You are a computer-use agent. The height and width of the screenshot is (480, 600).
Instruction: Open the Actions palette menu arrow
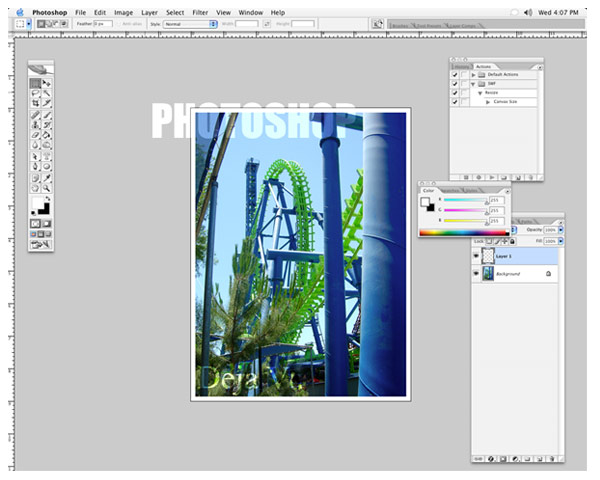[540, 67]
